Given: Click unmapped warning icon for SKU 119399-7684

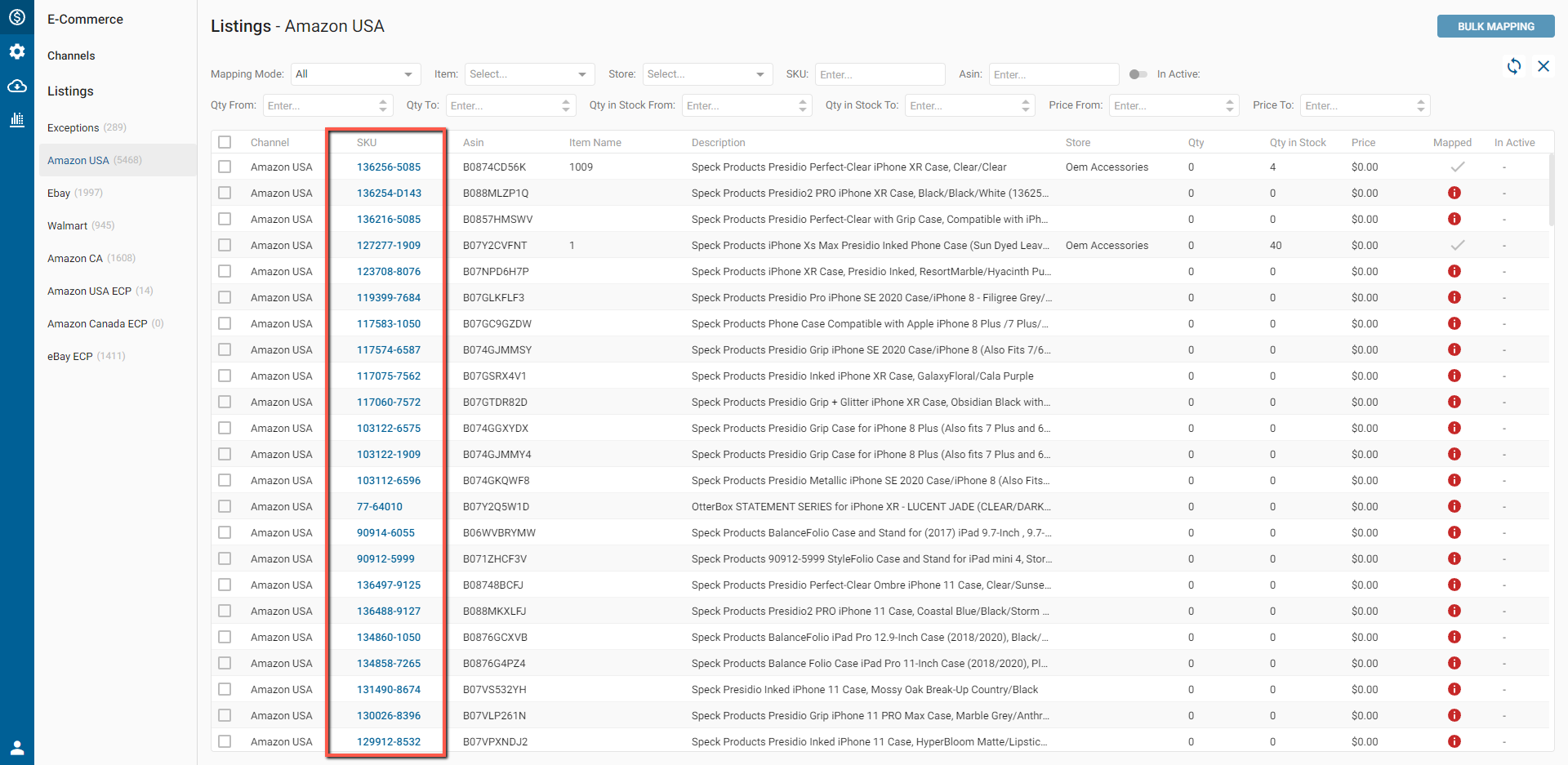Looking at the screenshot, I should 1454,297.
